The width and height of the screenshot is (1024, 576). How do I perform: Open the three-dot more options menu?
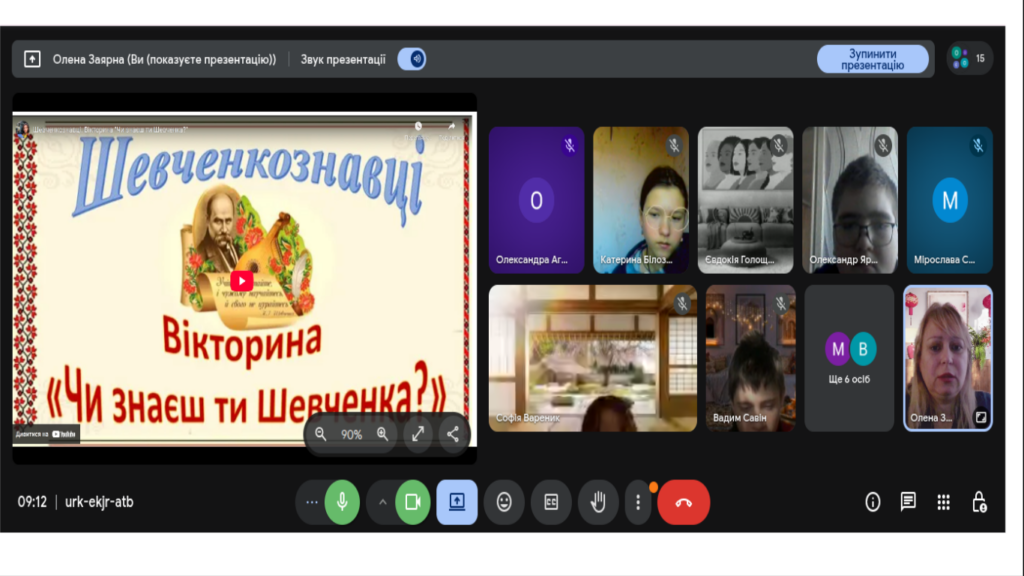[x=638, y=502]
